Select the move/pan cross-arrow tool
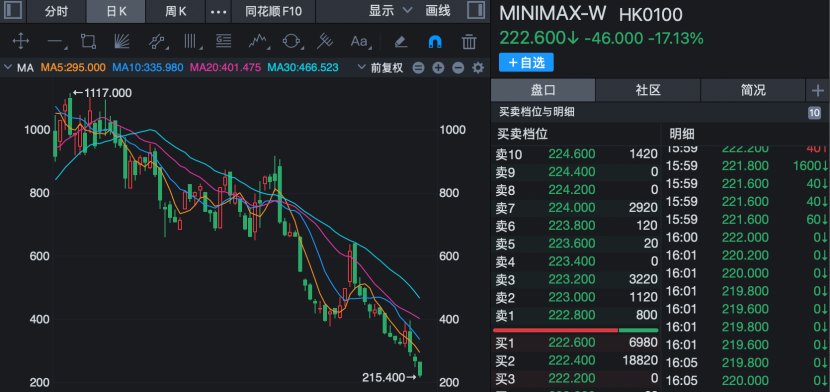 pyautogui.click(x=20, y=41)
